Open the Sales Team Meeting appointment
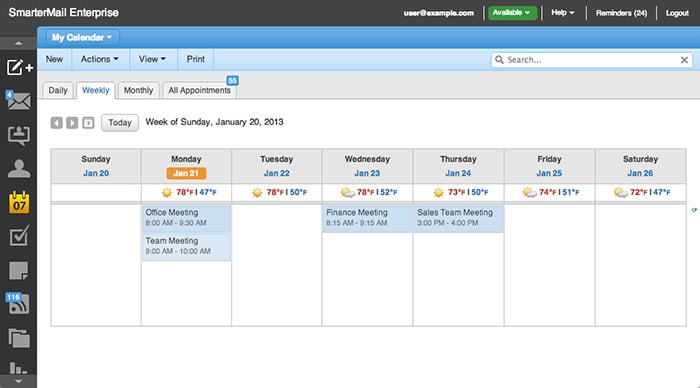Viewport: 700px width, 388px height. [458, 218]
